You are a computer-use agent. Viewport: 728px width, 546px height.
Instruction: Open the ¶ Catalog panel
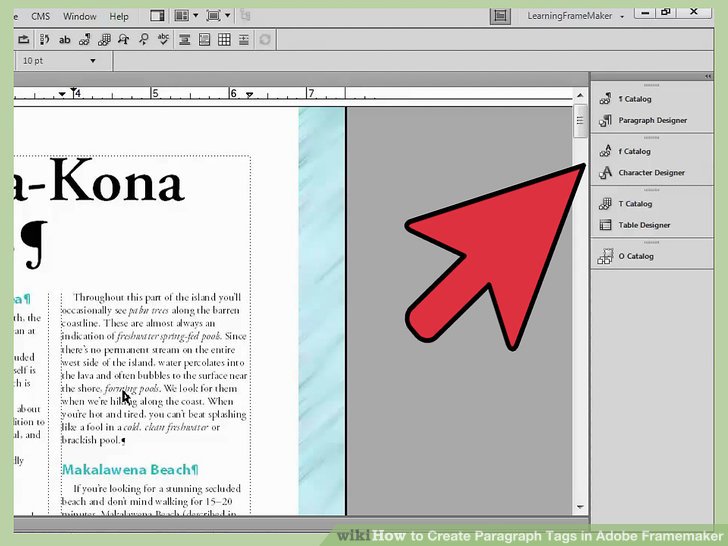pos(635,99)
